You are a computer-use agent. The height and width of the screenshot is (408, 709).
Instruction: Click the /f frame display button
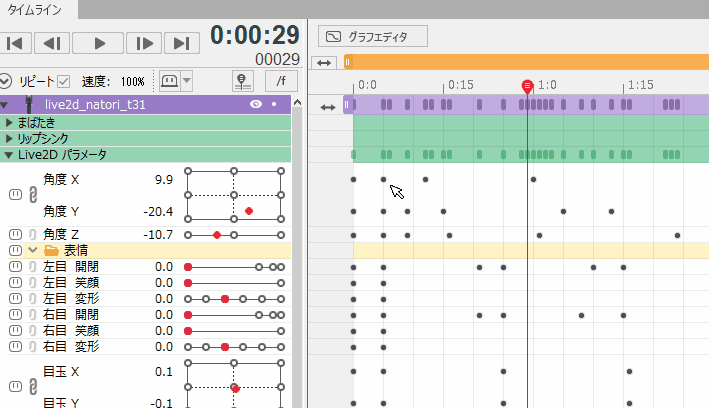click(281, 81)
